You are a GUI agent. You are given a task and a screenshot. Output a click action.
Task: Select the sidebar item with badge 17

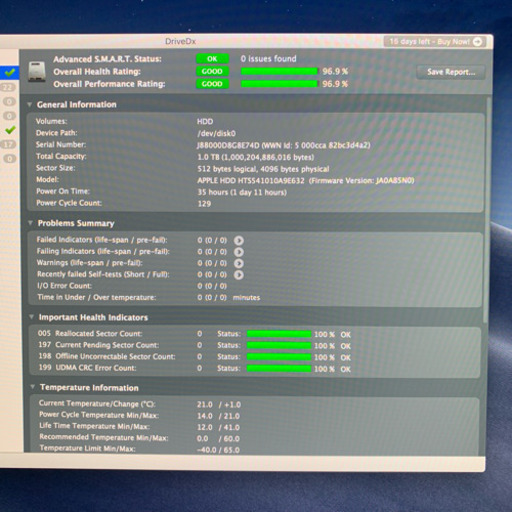point(8,144)
